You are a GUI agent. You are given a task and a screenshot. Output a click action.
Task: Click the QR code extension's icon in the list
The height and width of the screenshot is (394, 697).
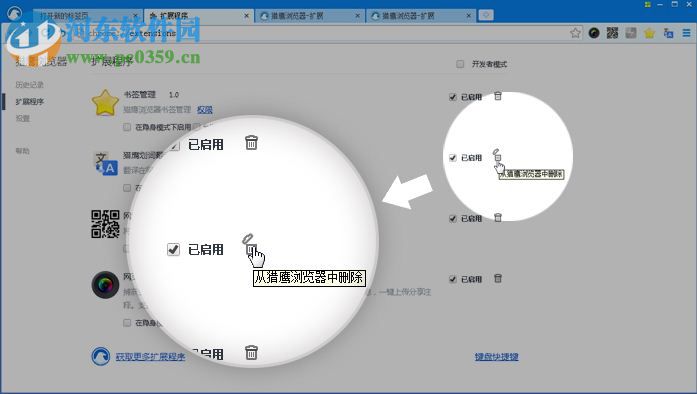click(105, 224)
